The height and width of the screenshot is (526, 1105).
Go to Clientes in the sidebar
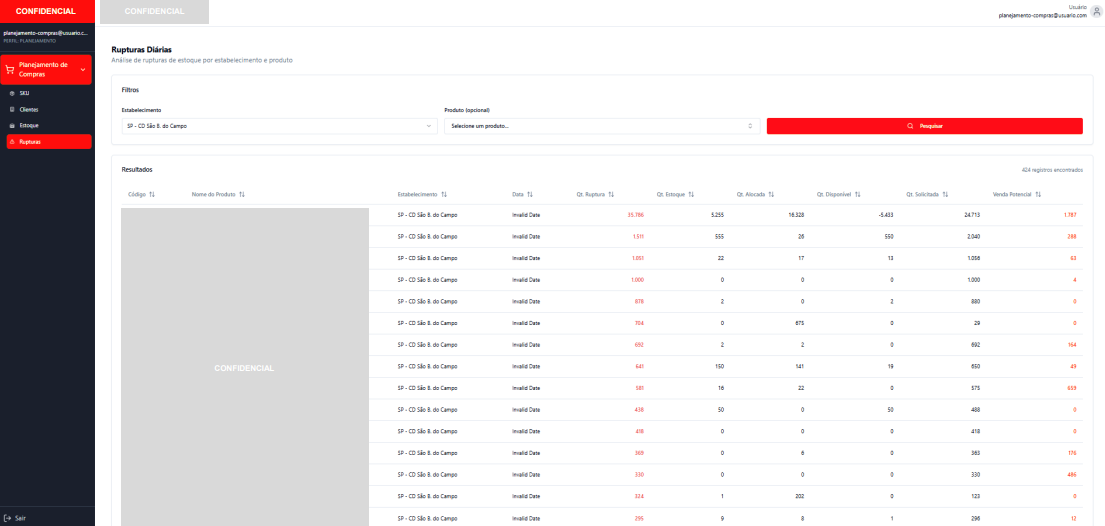click(x=29, y=109)
